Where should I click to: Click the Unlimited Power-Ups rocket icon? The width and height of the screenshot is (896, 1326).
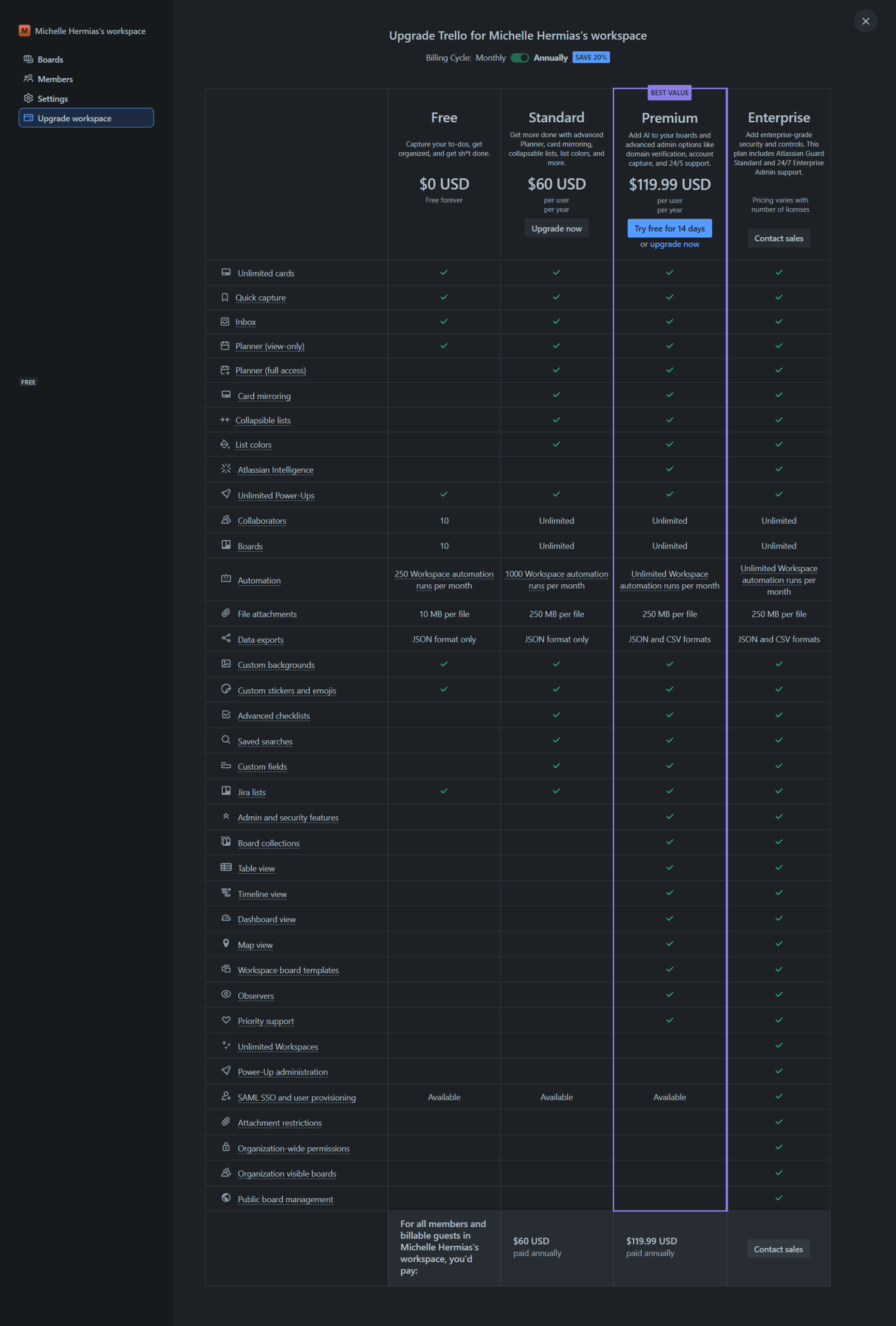click(x=226, y=494)
